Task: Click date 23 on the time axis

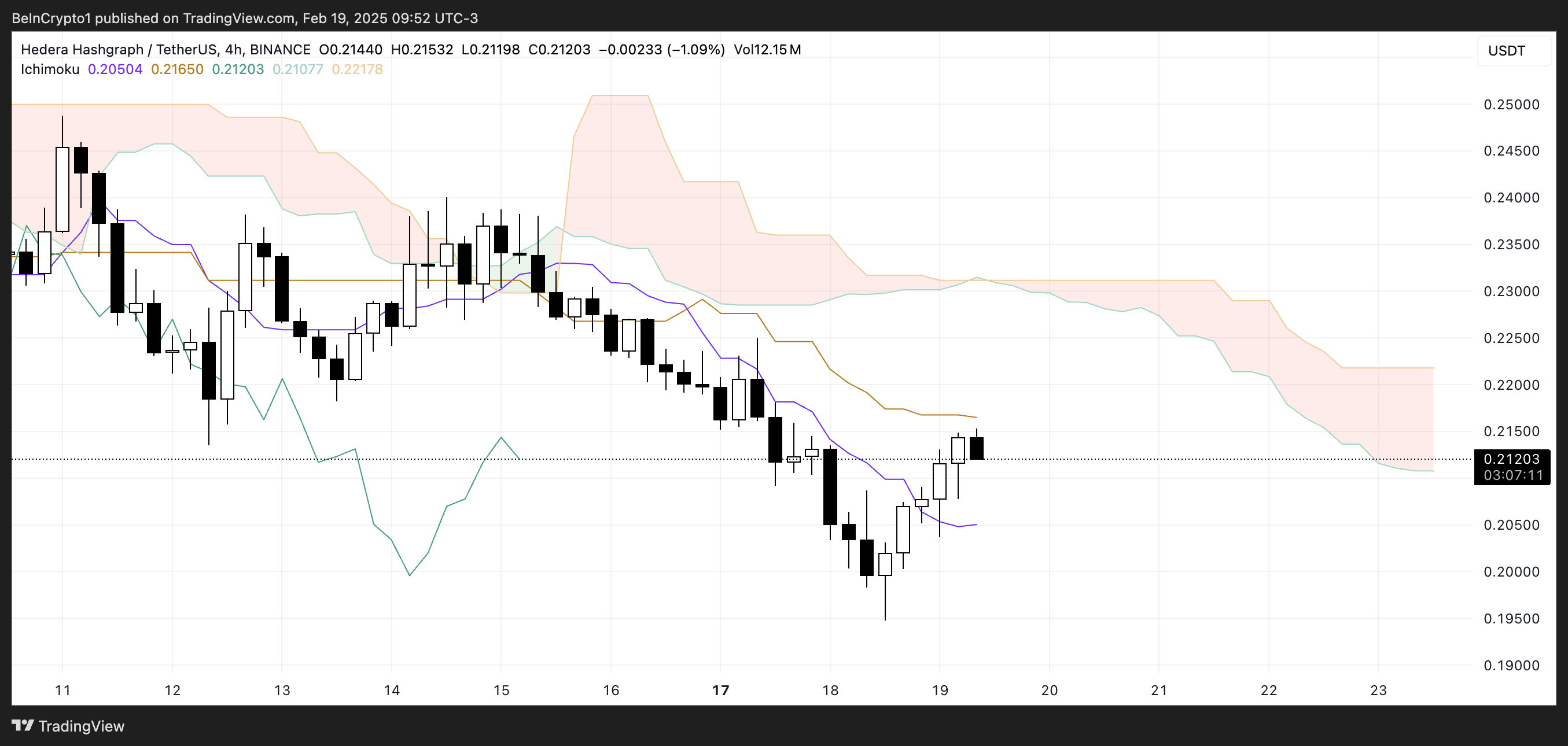Action: point(1378,690)
